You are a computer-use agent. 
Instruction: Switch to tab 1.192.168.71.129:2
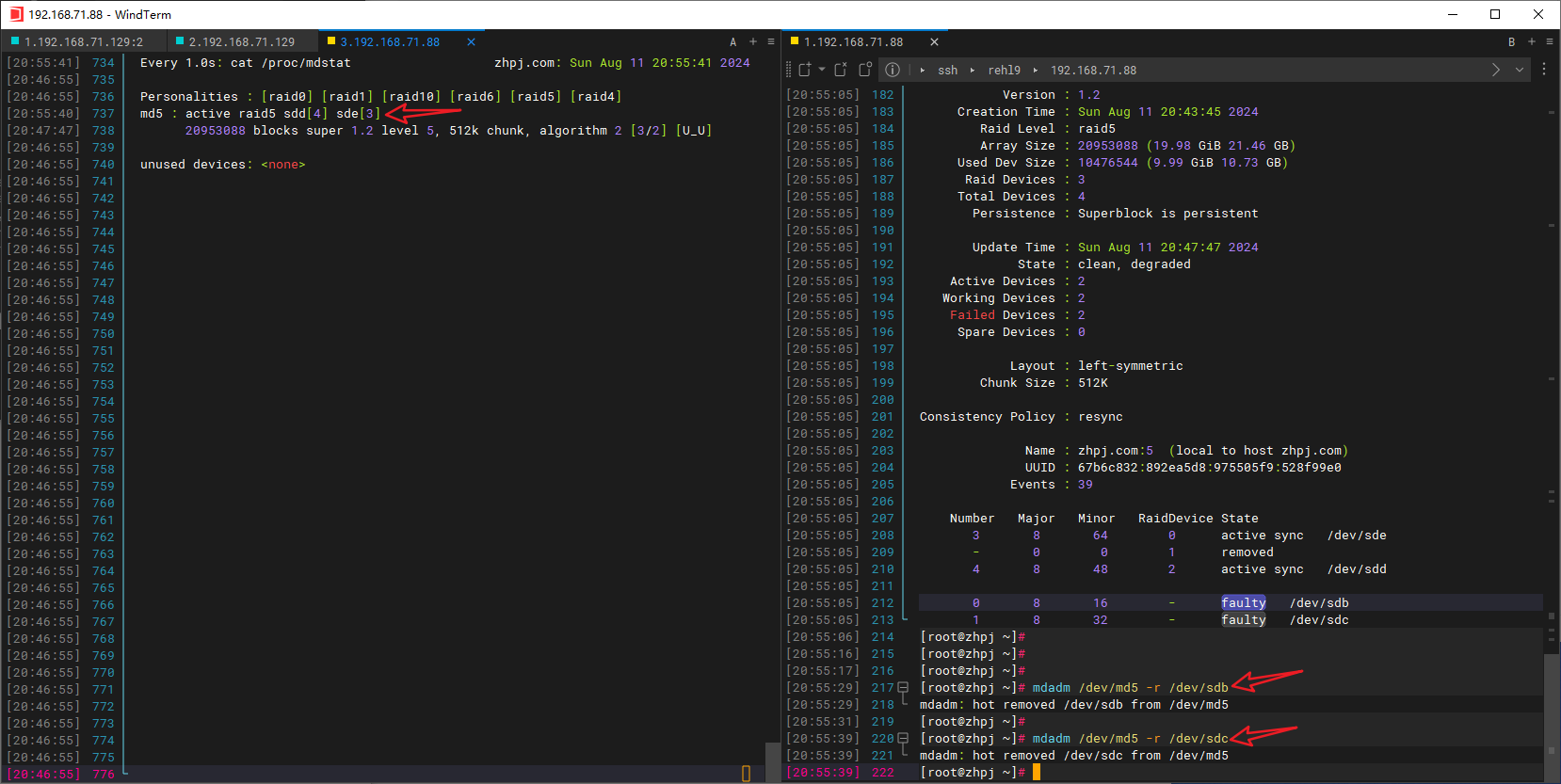(x=84, y=42)
